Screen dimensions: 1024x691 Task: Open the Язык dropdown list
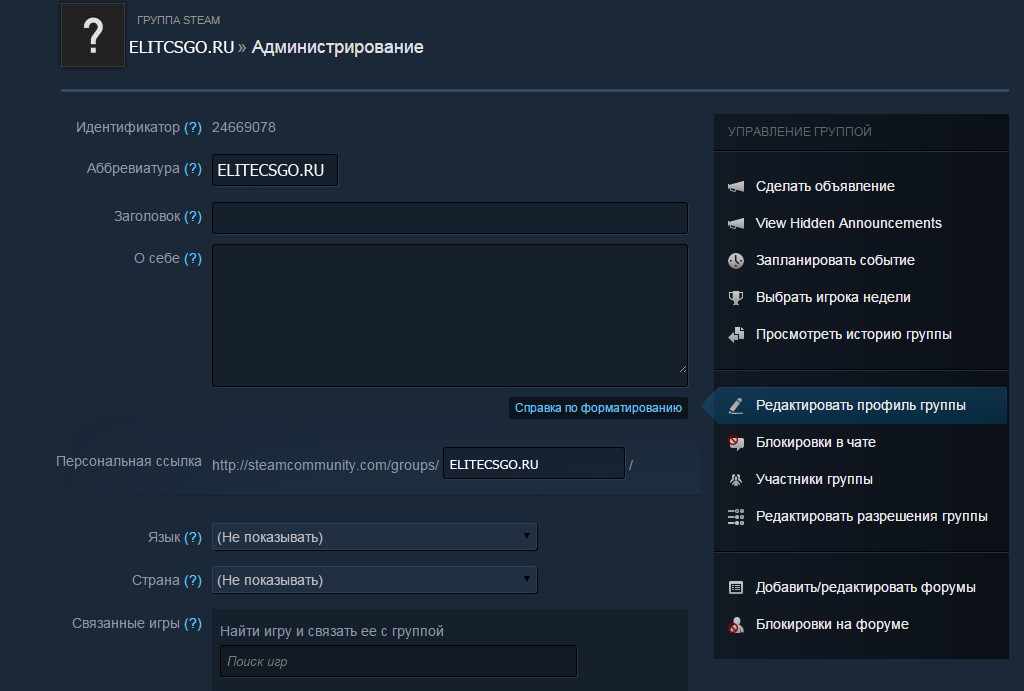pos(374,537)
